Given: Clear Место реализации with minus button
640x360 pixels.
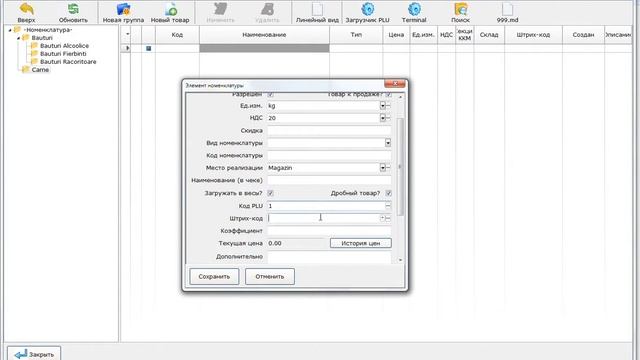Looking at the screenshot, I should 388,168.
